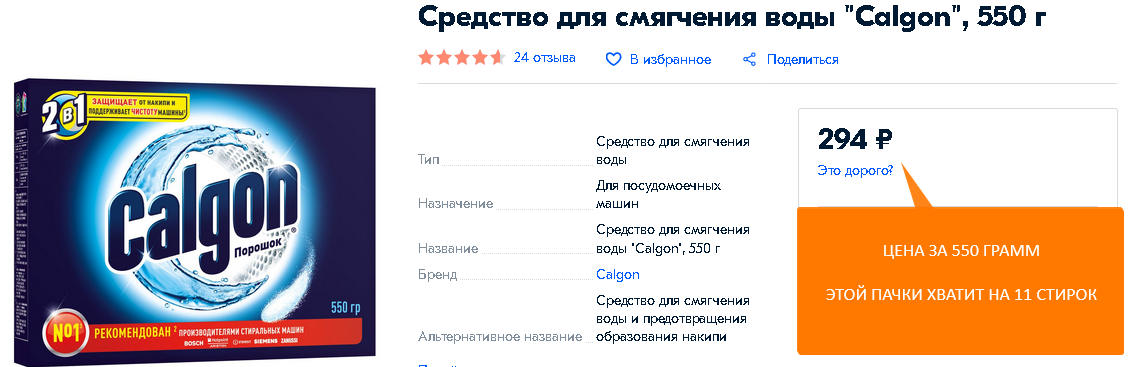Click the ХВАТИТ НА 11 СТИРОК text
The height and width of the screenshot is (367, 1137).
pyautogui.click(x=1012, y=295)
